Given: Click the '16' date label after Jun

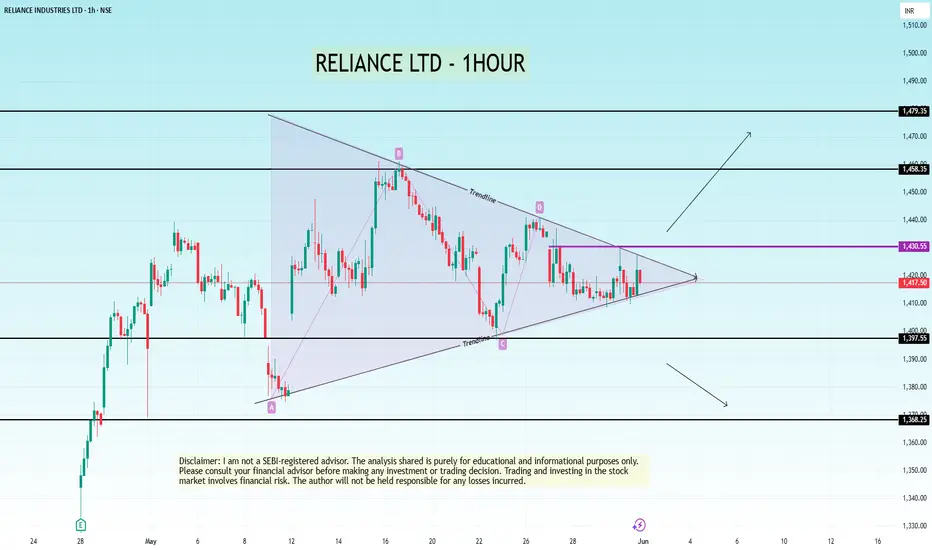Looking at the screenshot, I should [878, 542].
